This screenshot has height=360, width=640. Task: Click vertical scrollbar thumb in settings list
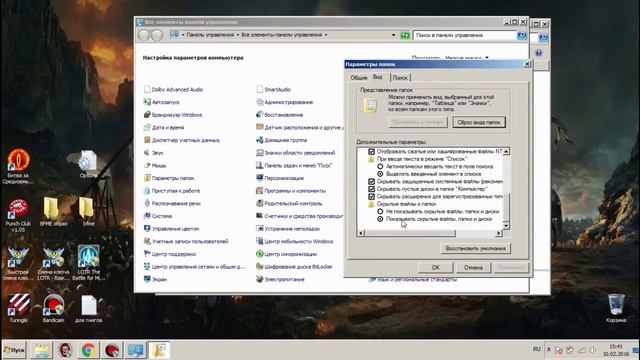pos(506,207)
